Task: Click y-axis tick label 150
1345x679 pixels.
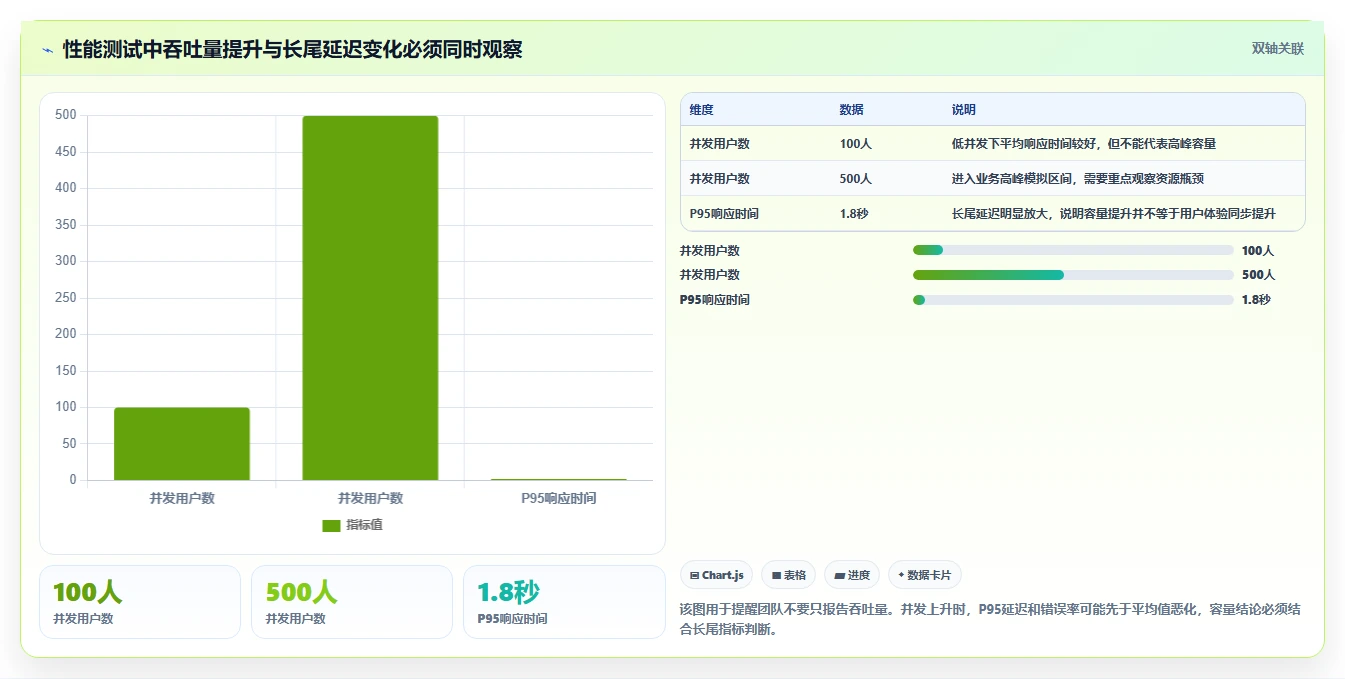Action: [x=66, y=371]
